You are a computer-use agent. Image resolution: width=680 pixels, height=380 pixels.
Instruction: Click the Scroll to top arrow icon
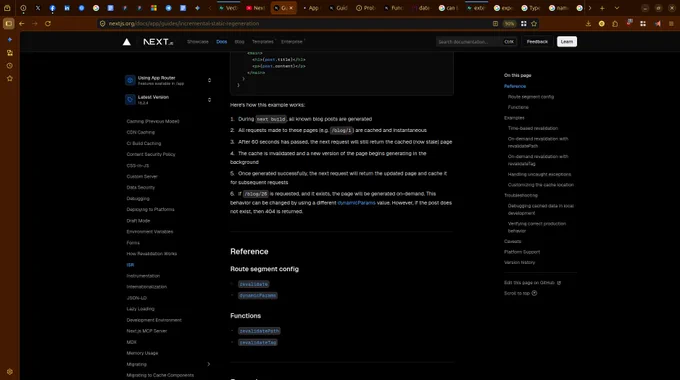(x=534, y=293)
